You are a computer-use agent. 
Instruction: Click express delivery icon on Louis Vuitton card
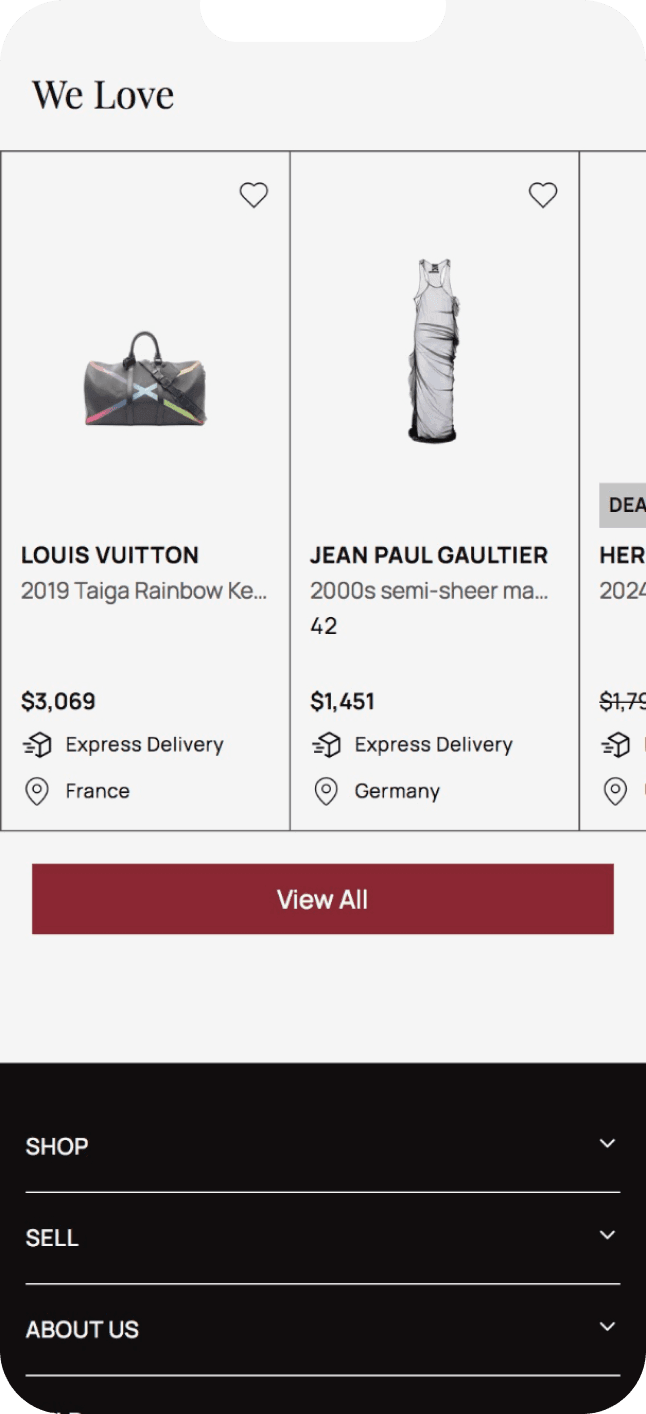(37, 745)
